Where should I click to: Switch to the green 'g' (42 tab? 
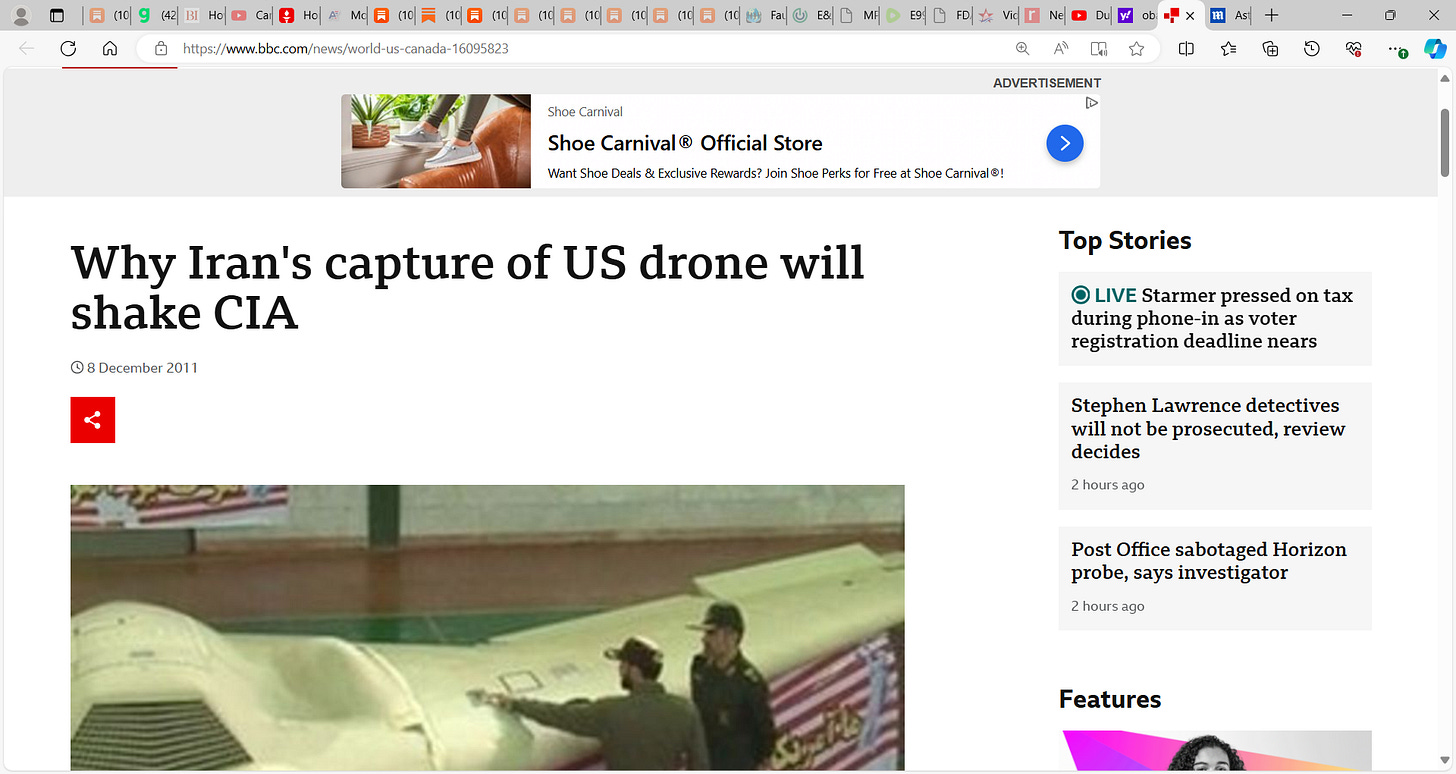click(154, 15)
